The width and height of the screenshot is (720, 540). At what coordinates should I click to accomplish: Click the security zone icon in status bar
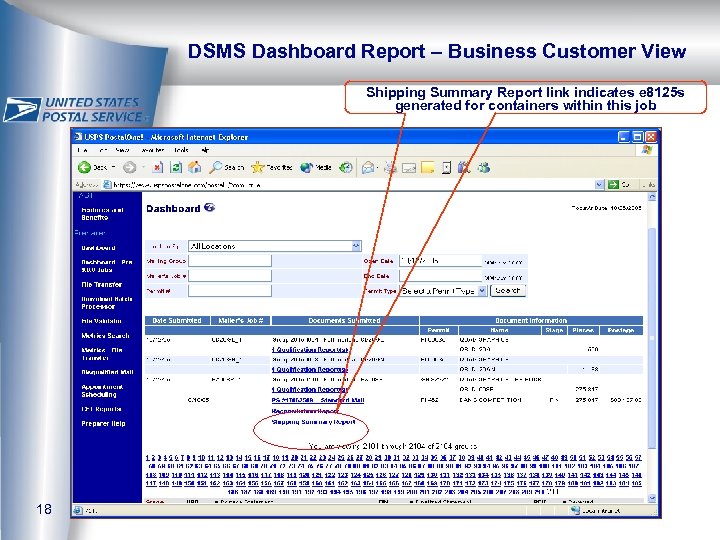(575, 511)
